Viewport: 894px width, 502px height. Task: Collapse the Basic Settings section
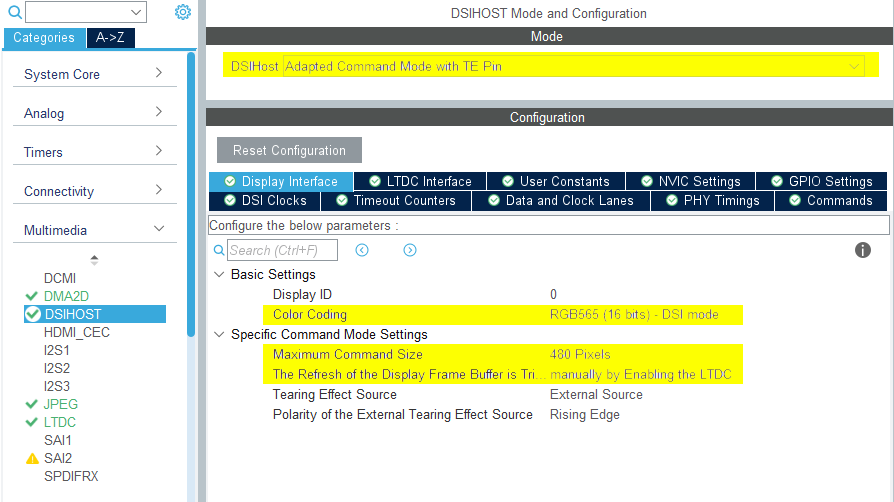[x=219, y=274]
